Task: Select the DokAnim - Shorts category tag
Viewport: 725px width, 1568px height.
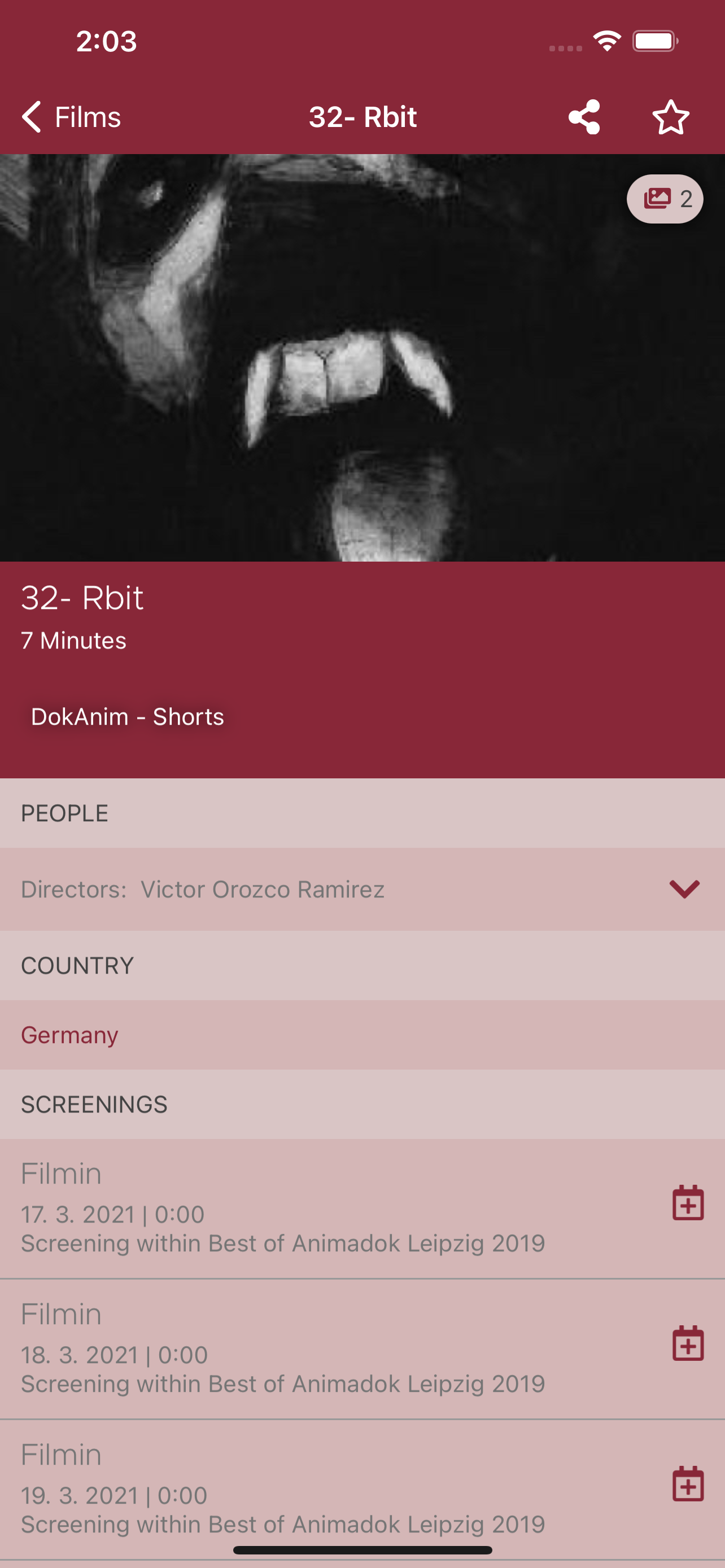Action: point(127,716)
